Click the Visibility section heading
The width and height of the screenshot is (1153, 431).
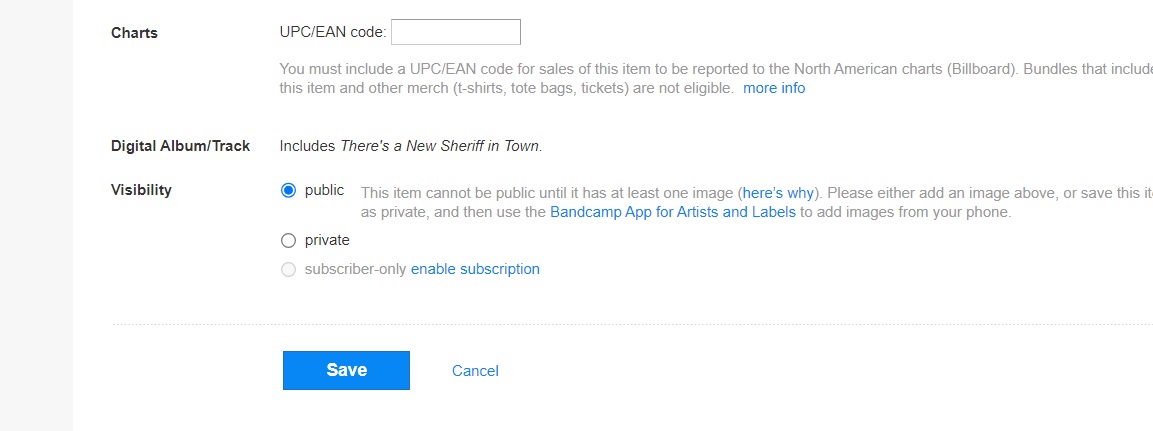(x=141, y=190)
